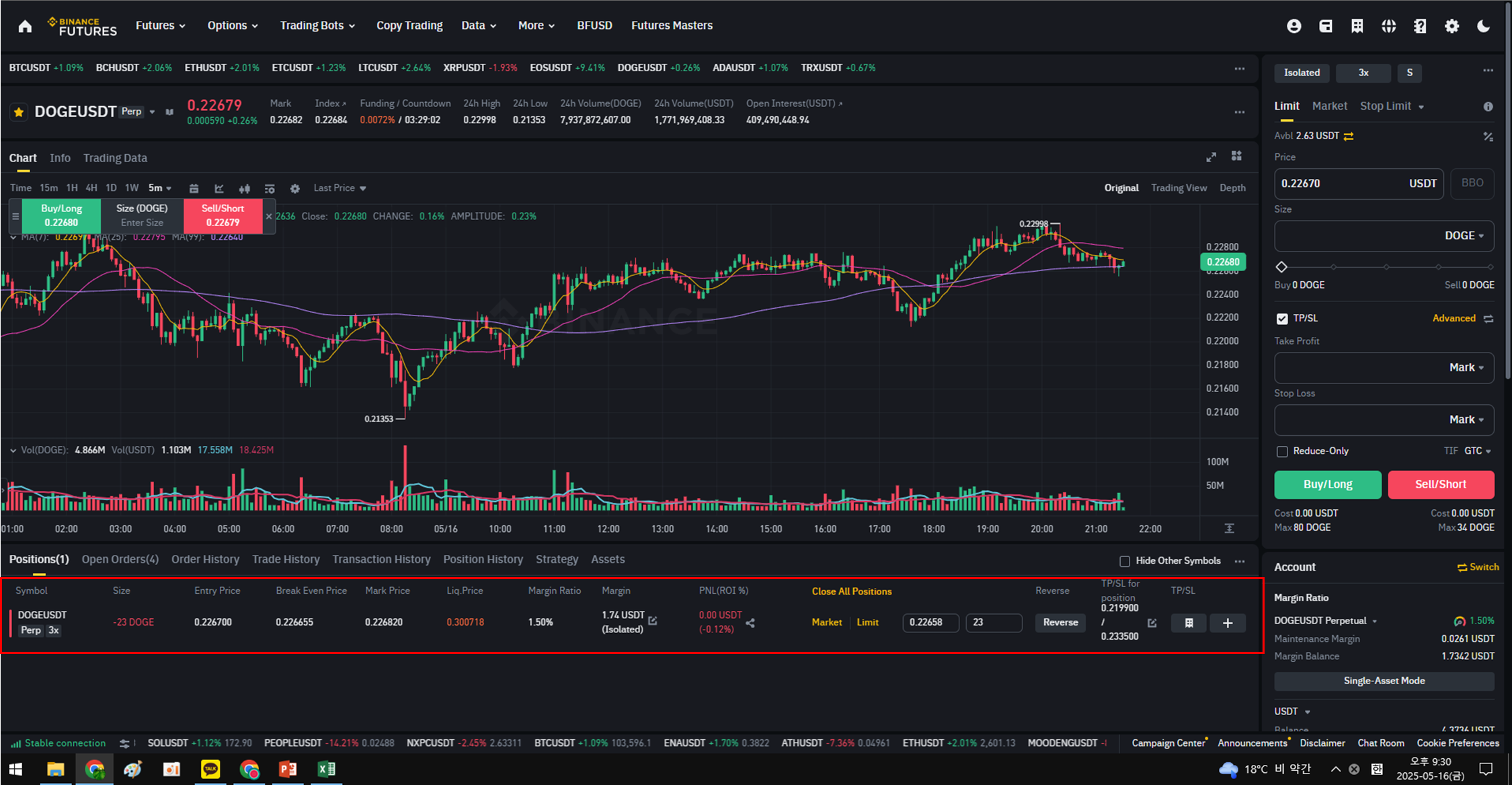Click Reverse position button
Image resolution: width=1512 pixels, height=785 pixels.
click(1060, 623)
